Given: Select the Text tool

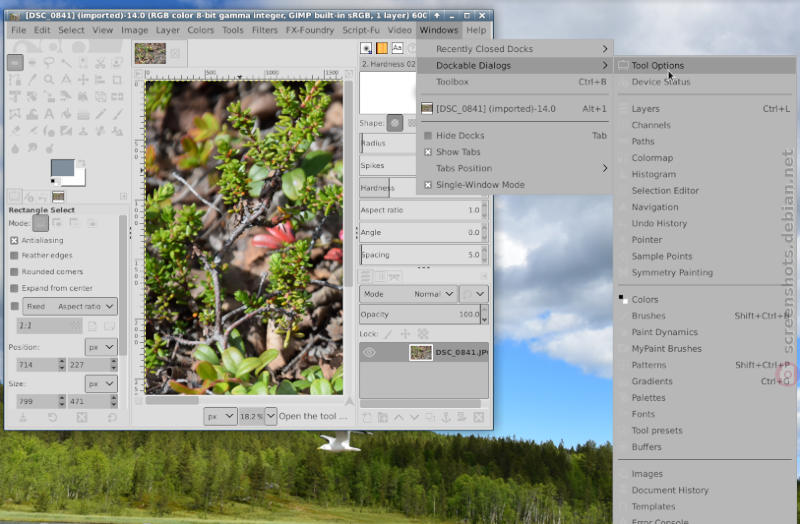Looking at the screenshot, I should tap(49, 114).
